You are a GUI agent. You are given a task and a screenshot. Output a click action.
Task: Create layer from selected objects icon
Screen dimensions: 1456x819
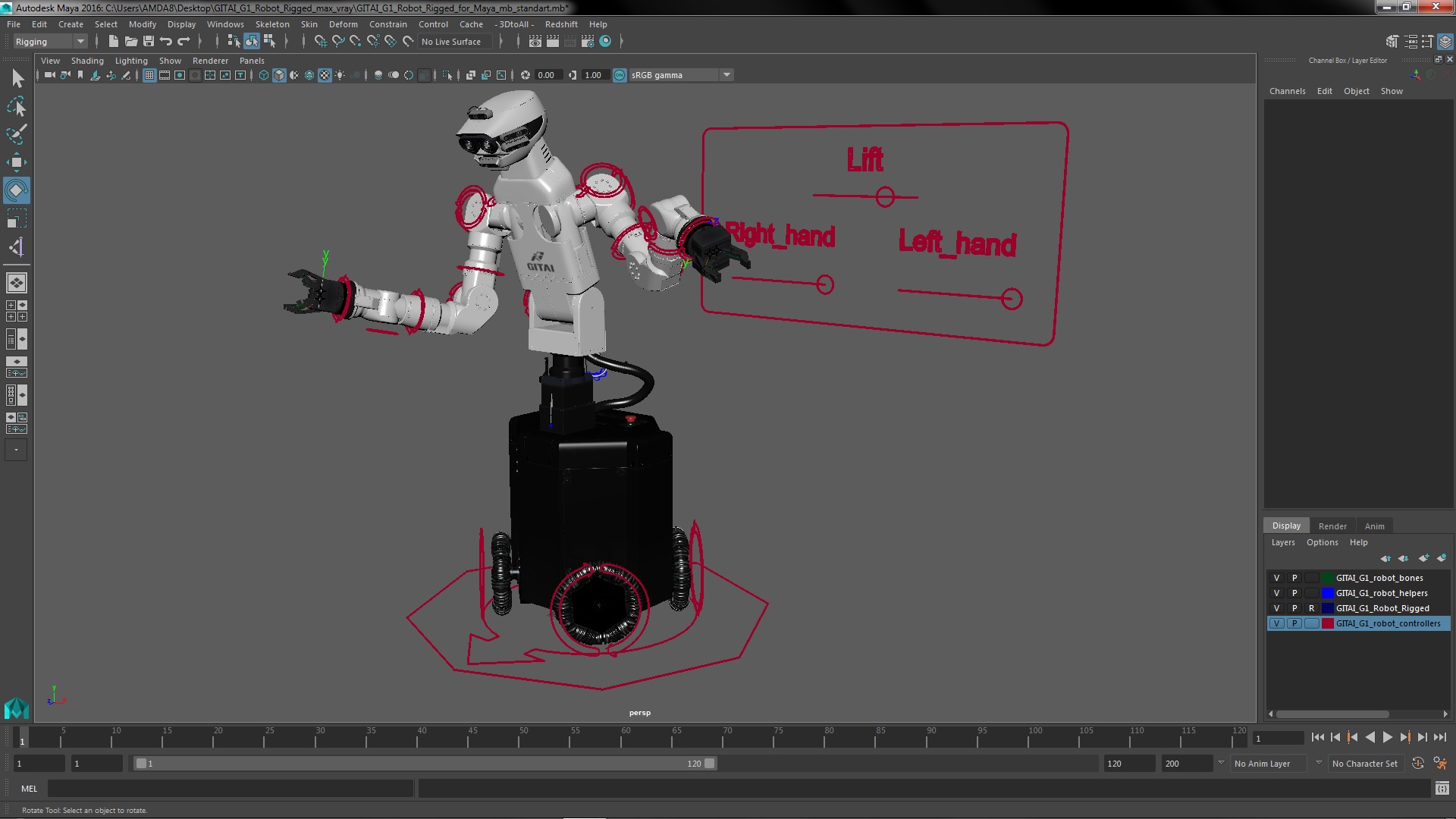[1442, 558]
